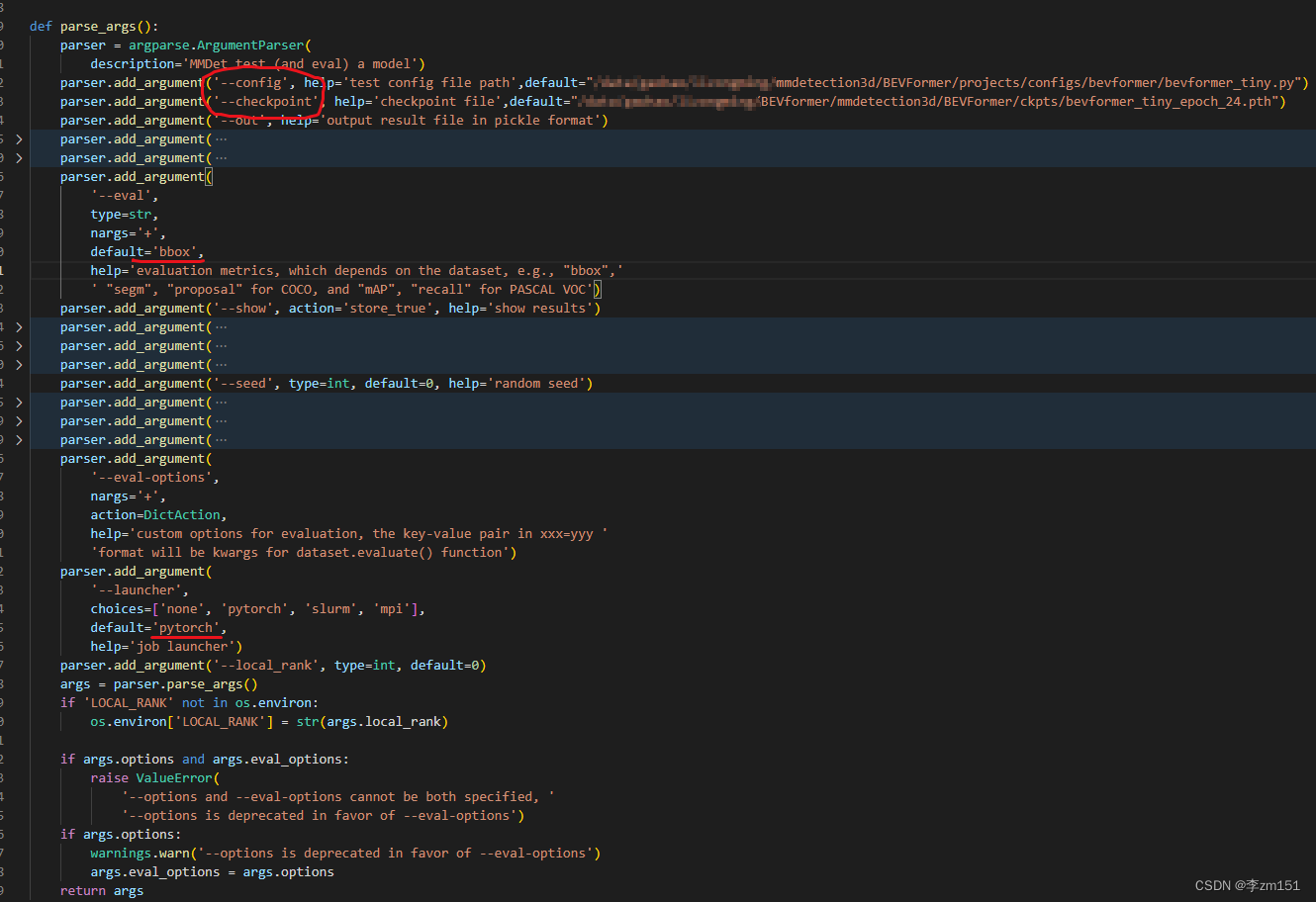
Task: Click the choices list containing 'slurm' and 'mpi'
Action: click(x=257, y=608)
